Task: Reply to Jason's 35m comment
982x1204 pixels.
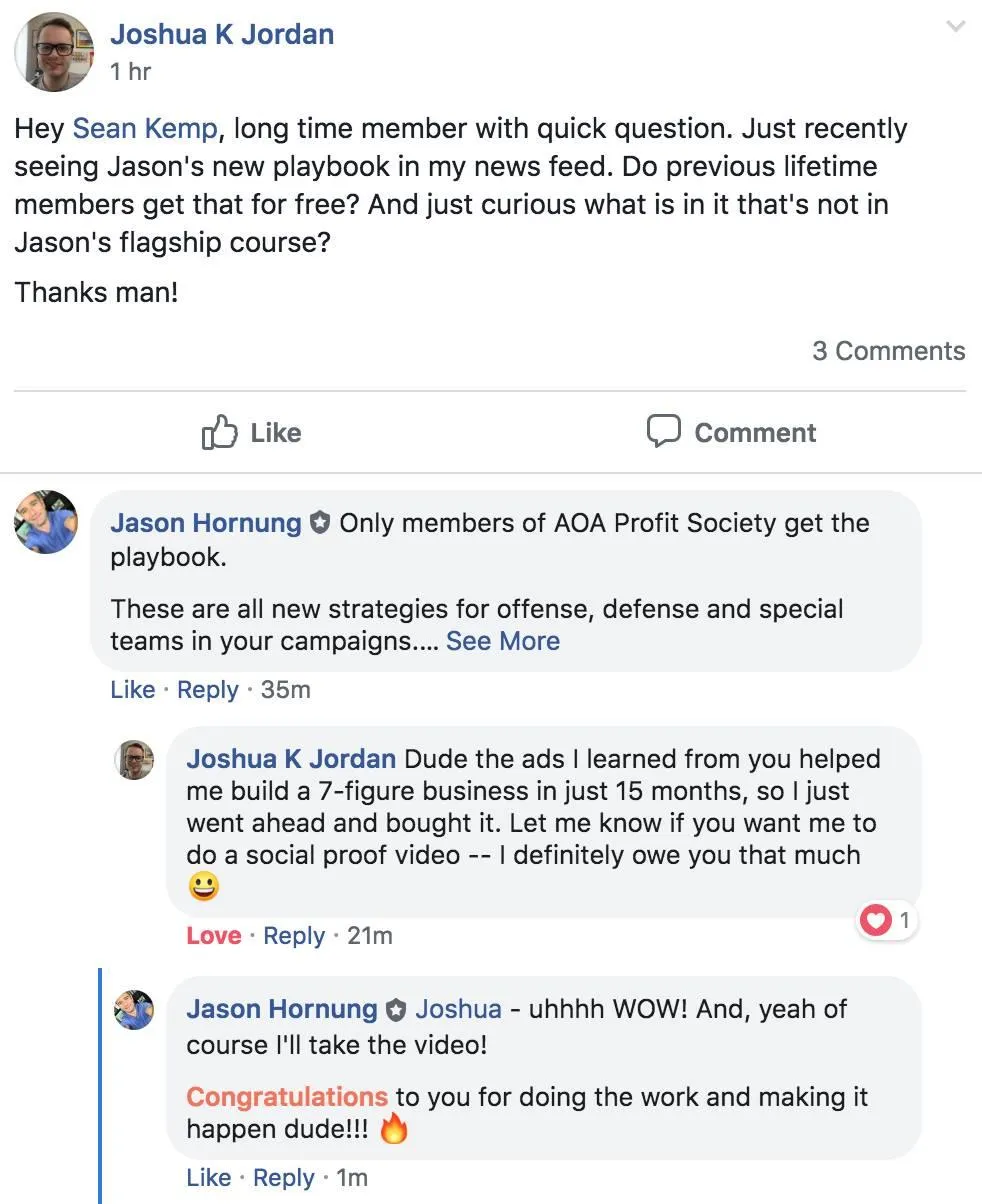Action: click(x=207, y=690)
